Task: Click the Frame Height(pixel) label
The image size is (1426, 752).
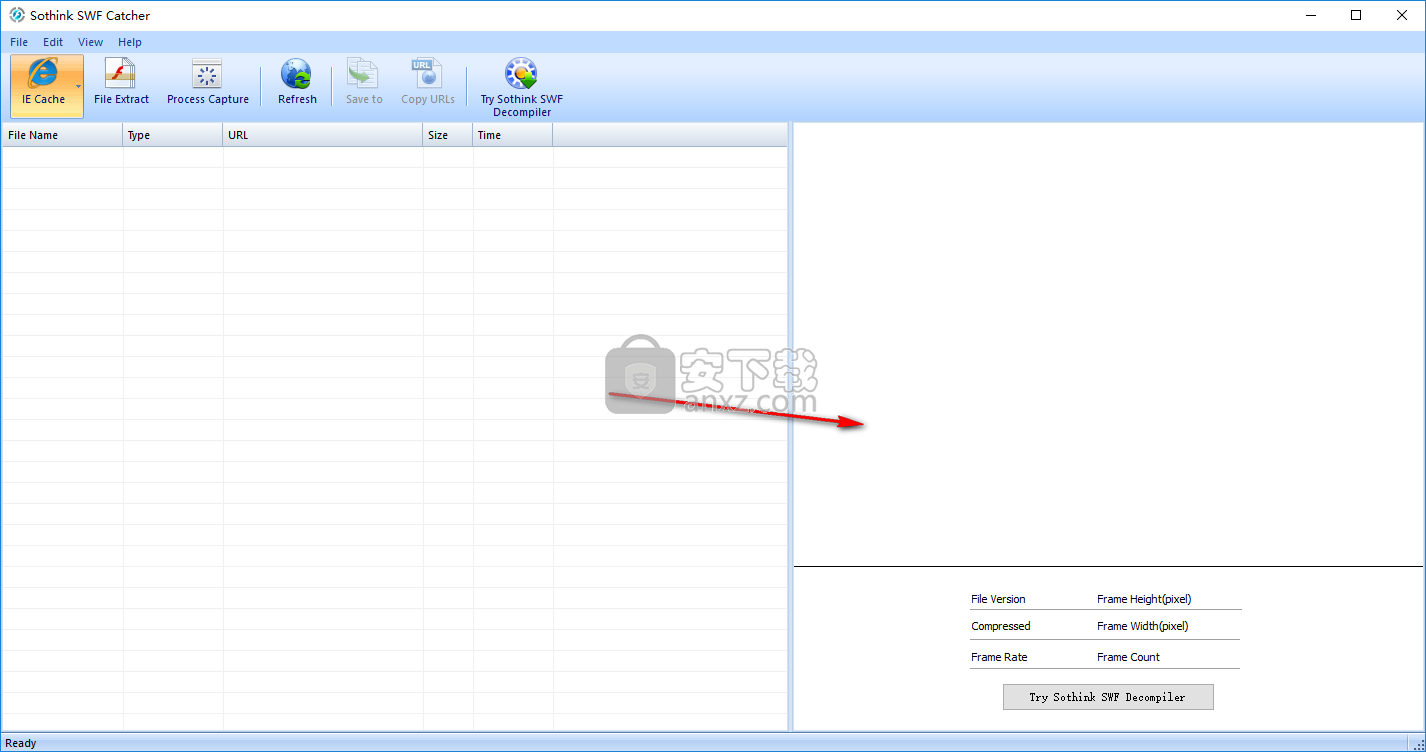Action: point(1144,599)
